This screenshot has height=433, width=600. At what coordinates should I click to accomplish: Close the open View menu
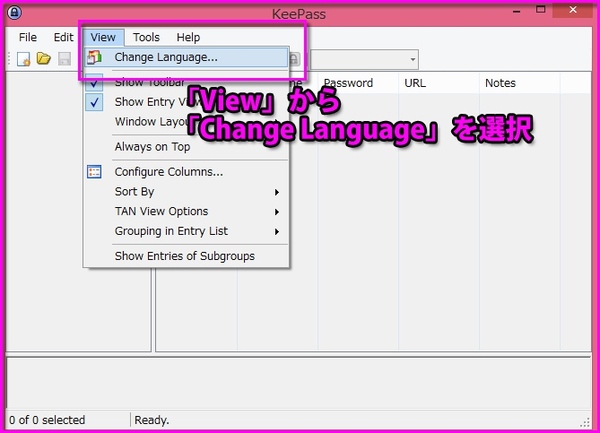tap(103, 37)
